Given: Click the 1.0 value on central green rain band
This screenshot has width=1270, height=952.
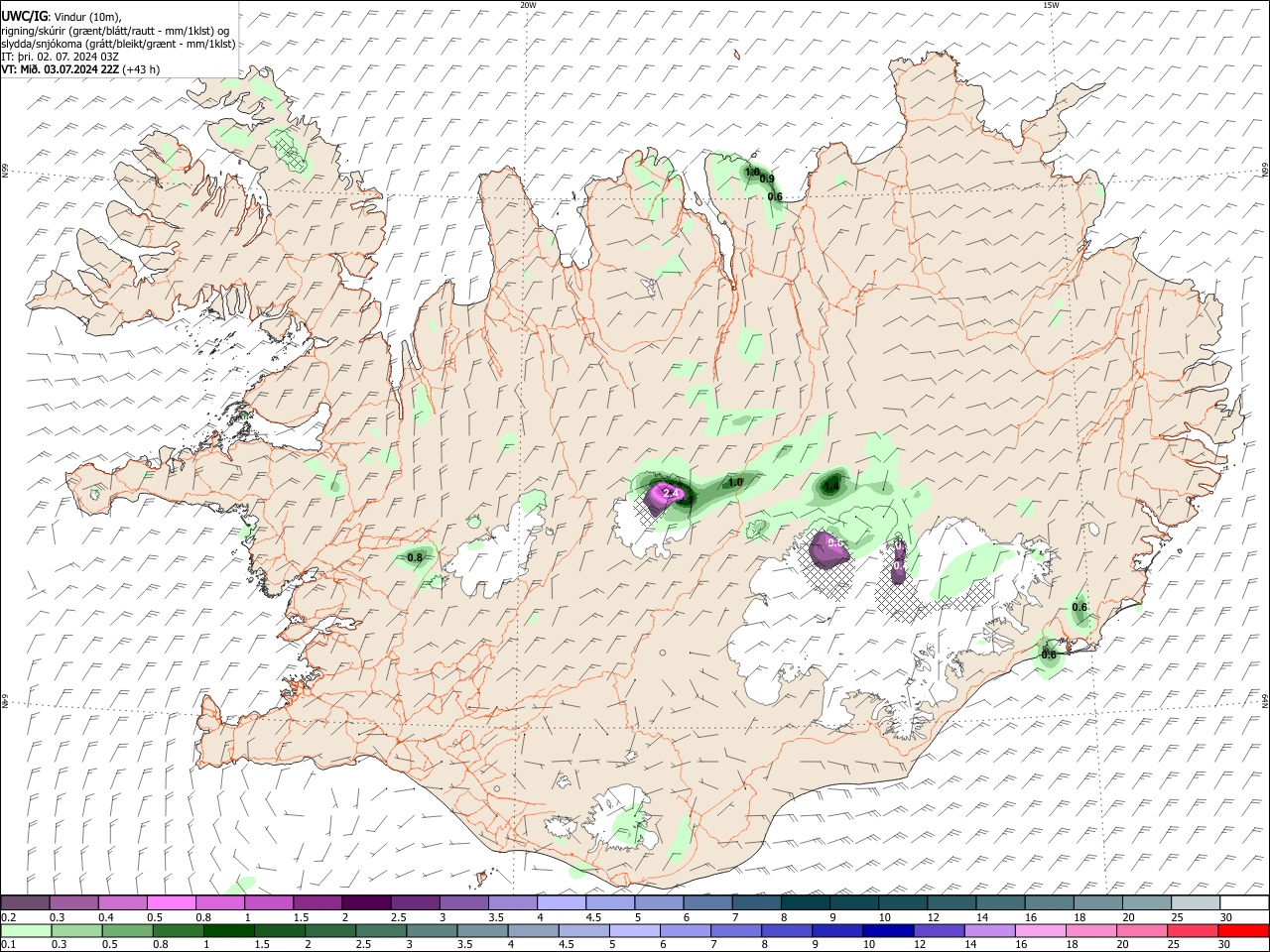Looking at the screenshot, I should click(735, 482).
